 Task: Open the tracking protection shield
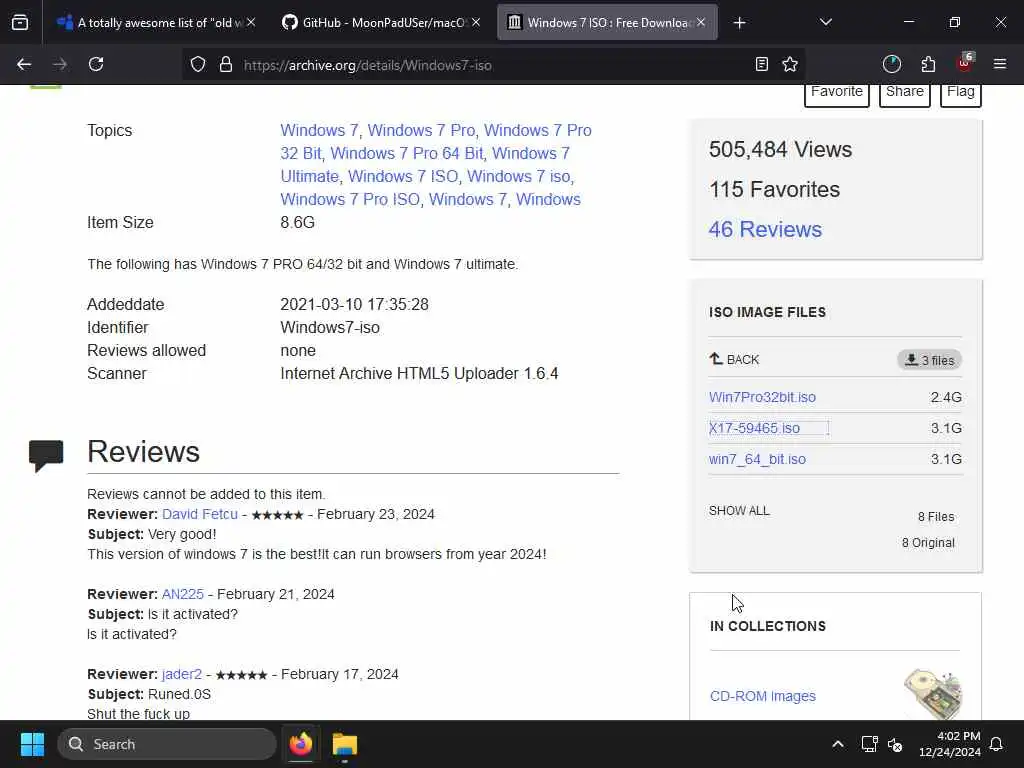click(x=198, y=64)
